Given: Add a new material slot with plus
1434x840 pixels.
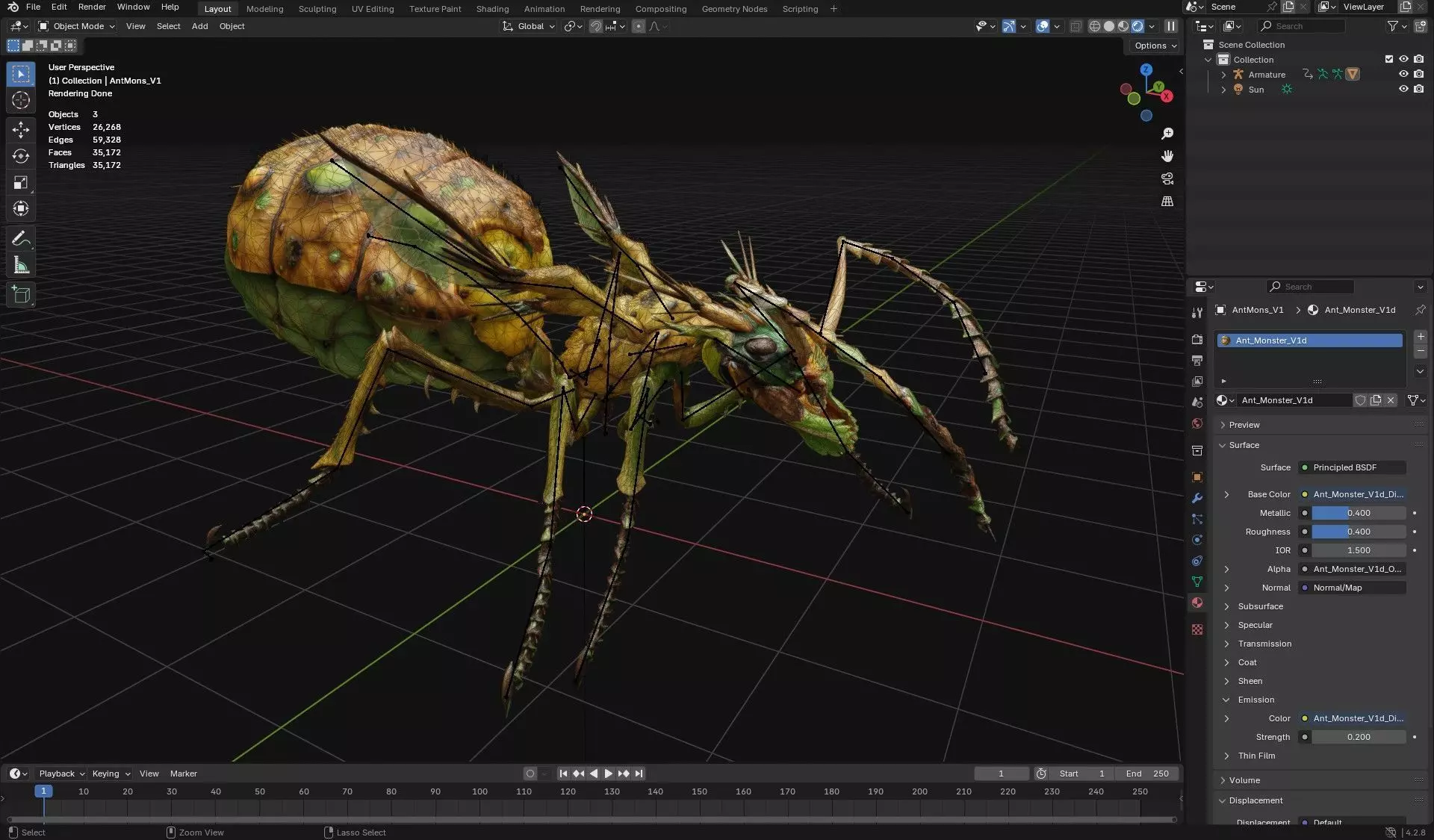Looking at the screenshot, I should (x=1421, y=337).
